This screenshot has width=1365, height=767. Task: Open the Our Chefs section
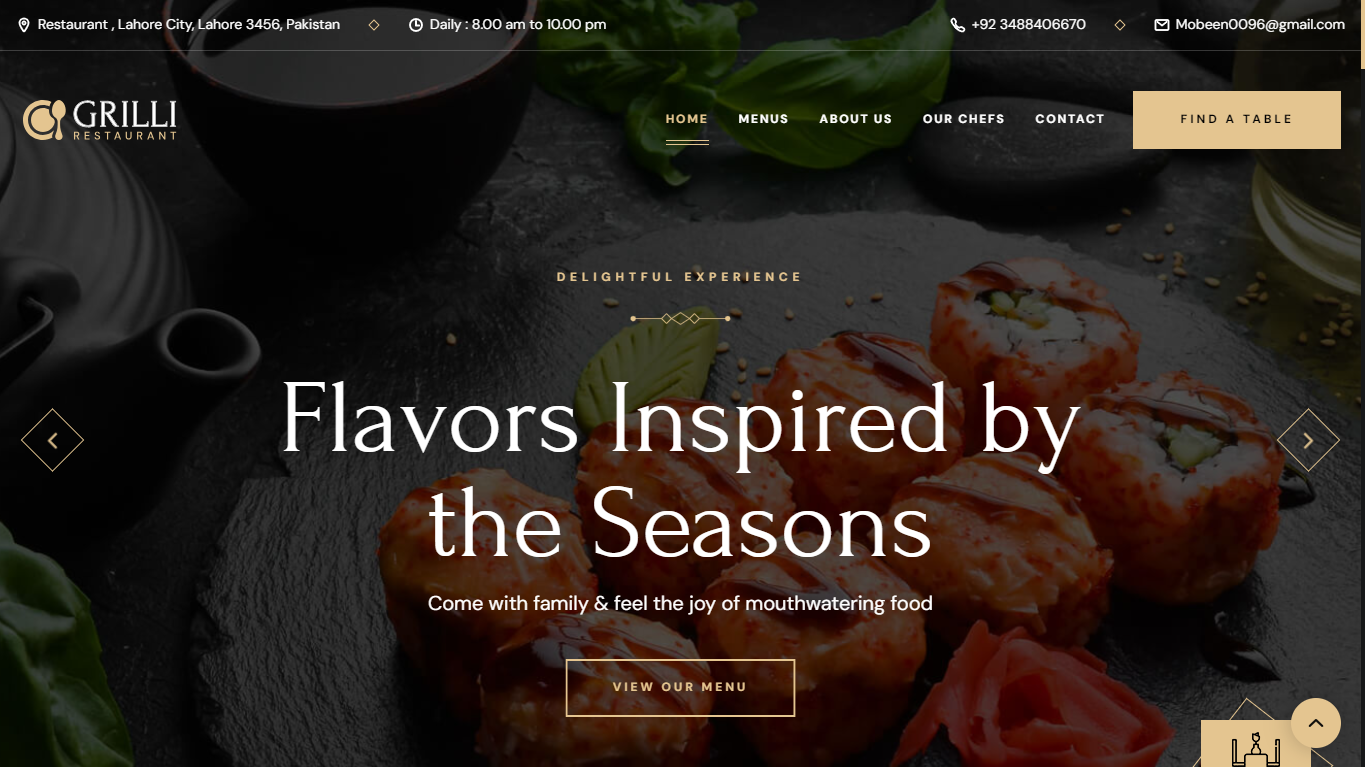pyautogui.click(x=963, y=119)
